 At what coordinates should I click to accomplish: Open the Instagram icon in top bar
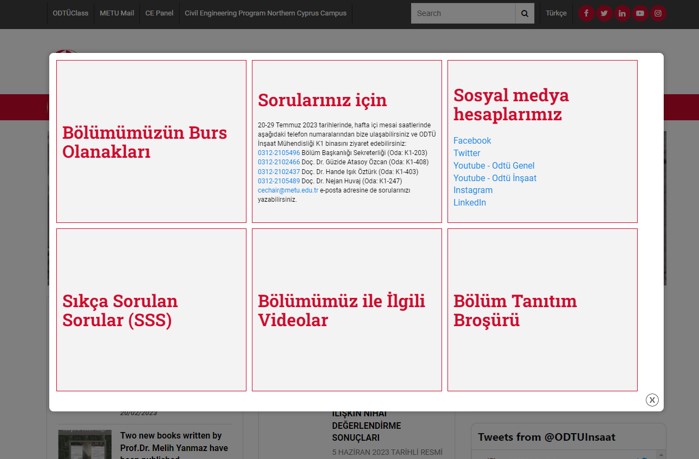[x=658, y=13]
